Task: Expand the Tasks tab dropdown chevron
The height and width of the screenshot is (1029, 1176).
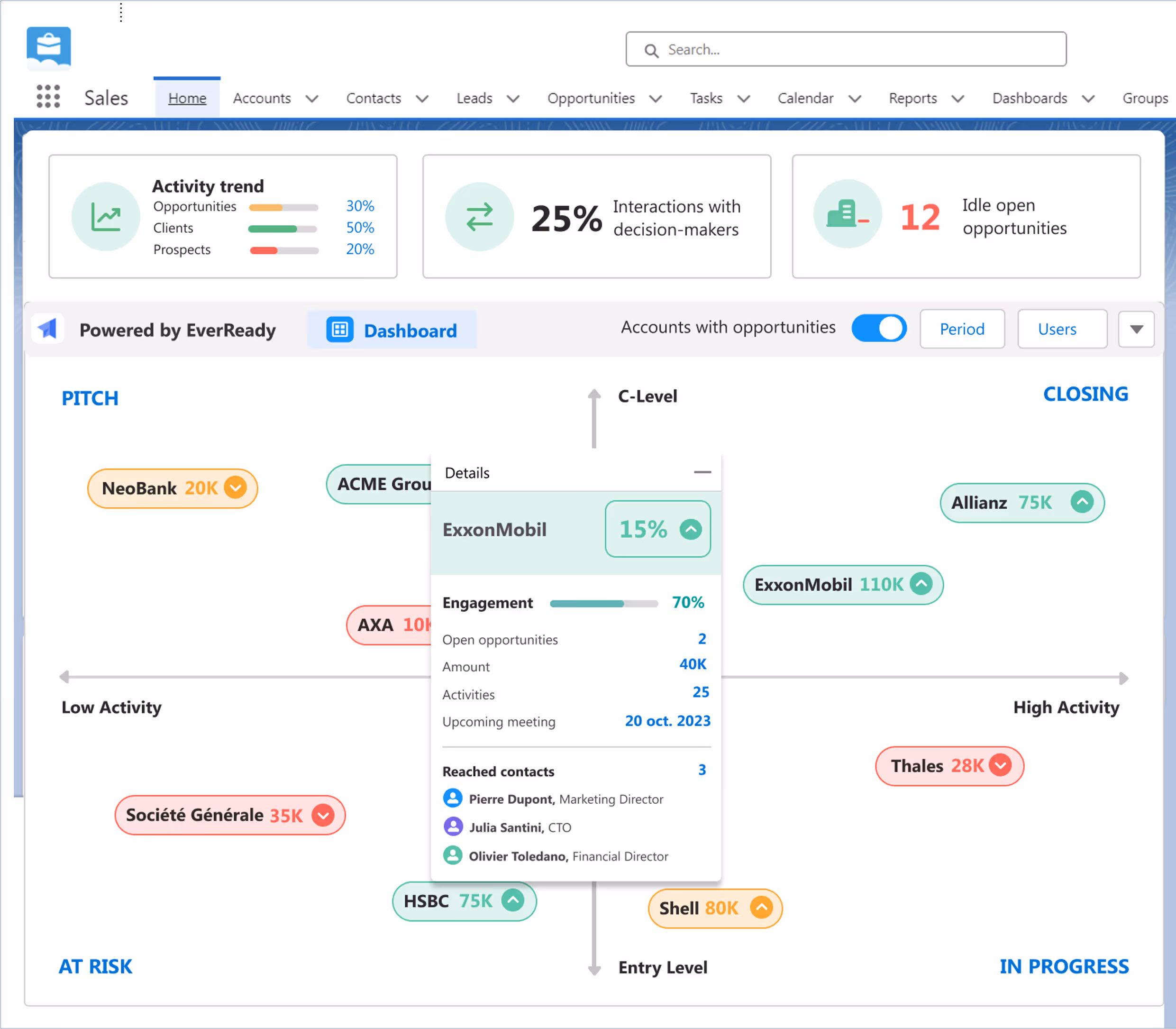Action: (744, 99)
